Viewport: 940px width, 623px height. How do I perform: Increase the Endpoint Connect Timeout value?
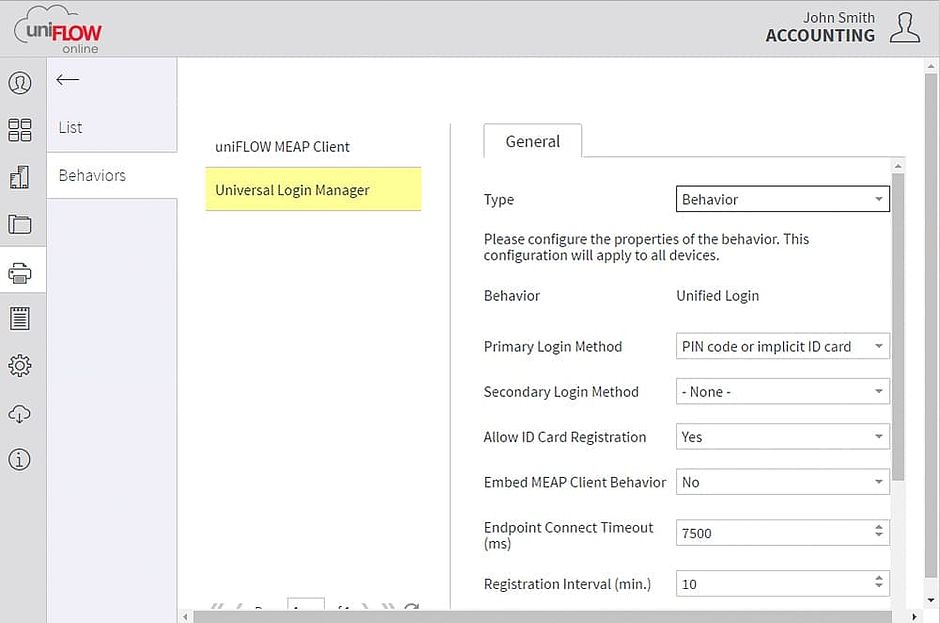(x=879, y=526)
